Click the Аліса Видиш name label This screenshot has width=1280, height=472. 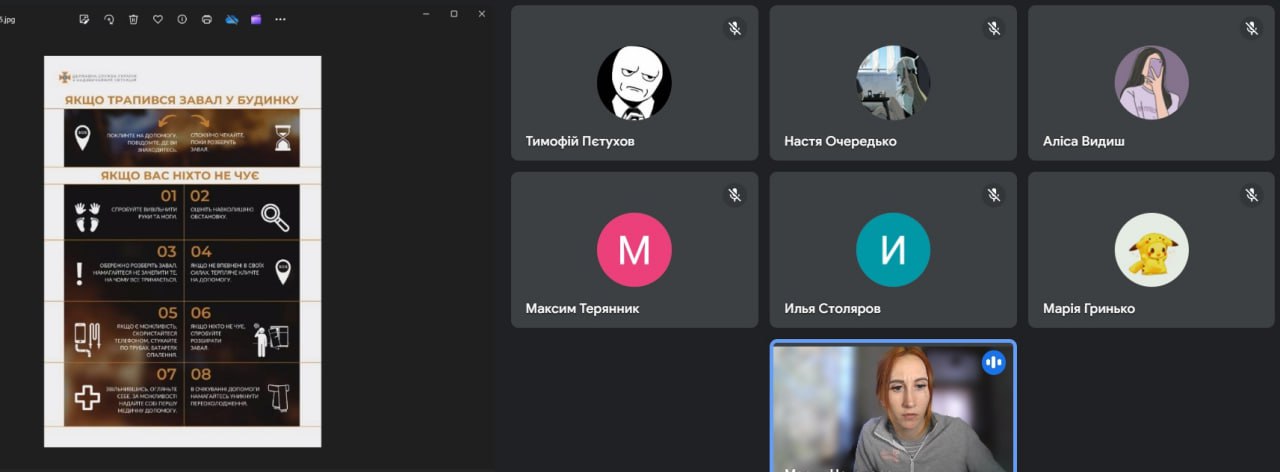click(x=1083, y=141)
